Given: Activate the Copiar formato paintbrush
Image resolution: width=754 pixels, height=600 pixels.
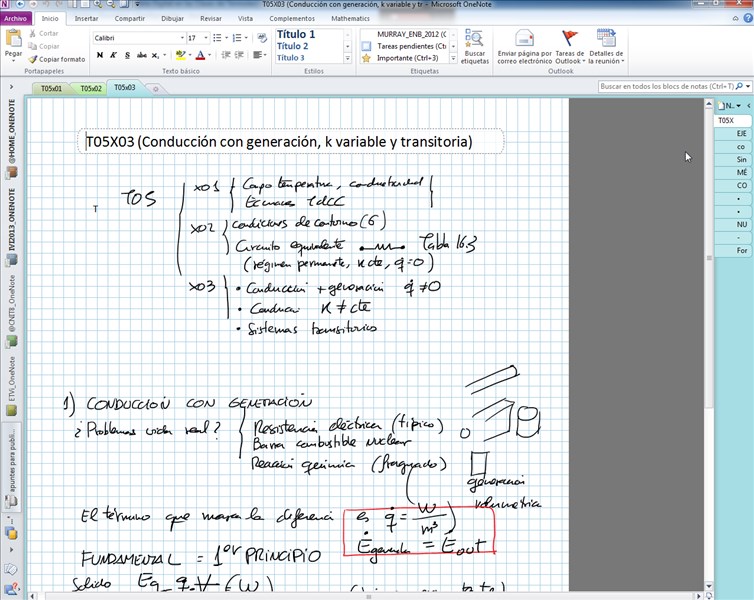Looking at the screenshot, I should (x=56, y=59).
